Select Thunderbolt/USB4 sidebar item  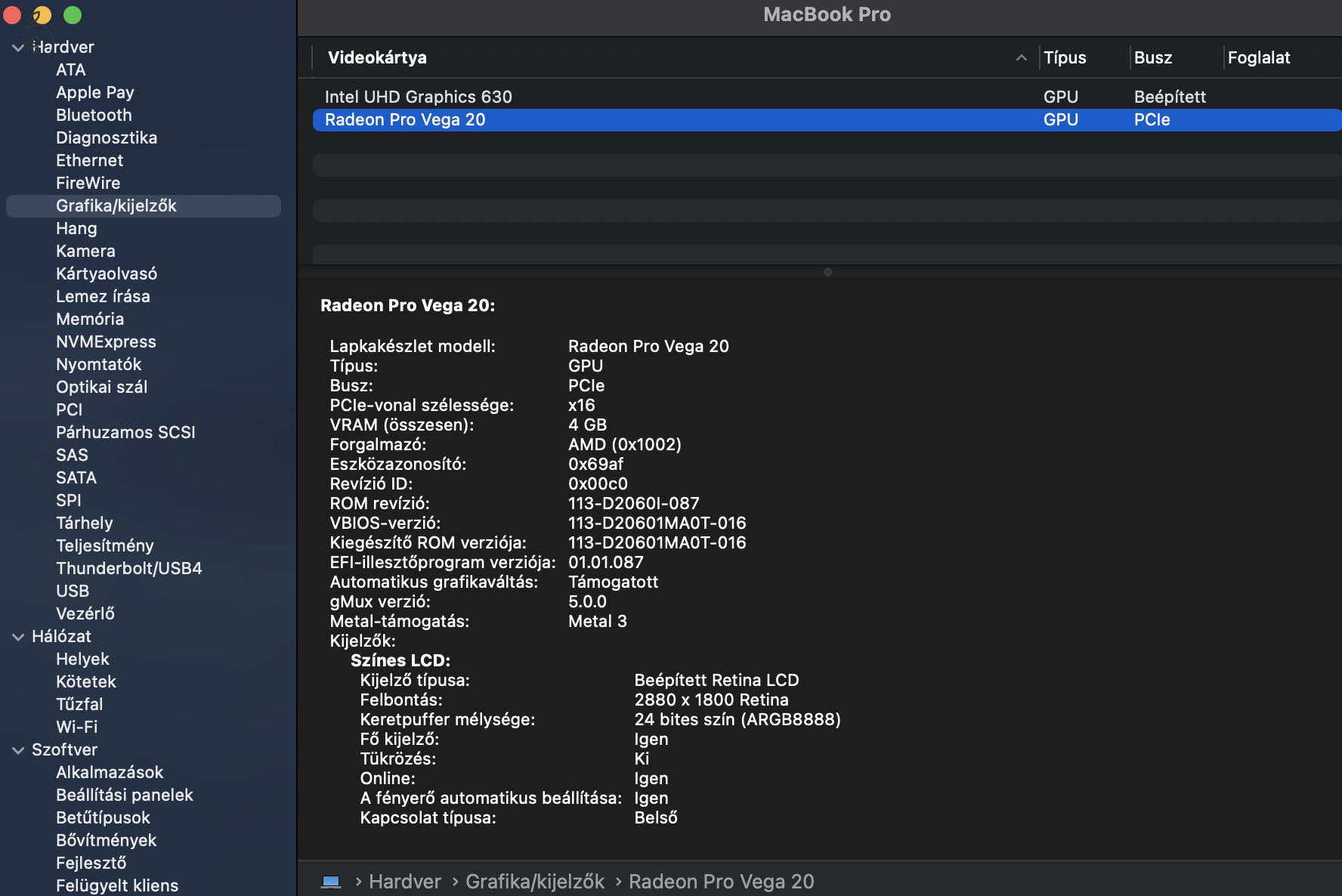(x=129, y=568)
